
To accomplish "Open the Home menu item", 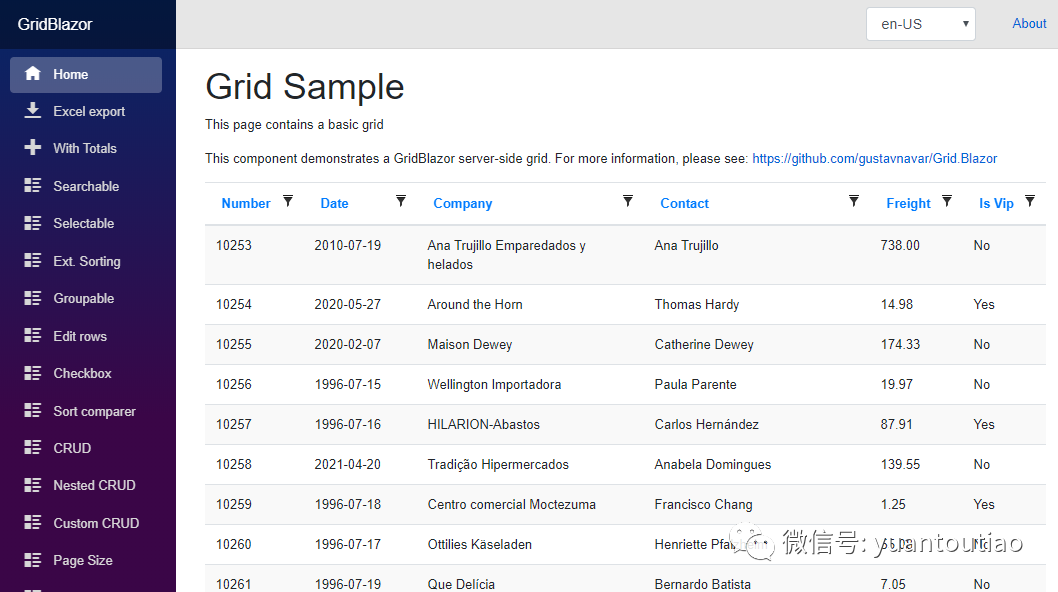I will tap(86, 74).
